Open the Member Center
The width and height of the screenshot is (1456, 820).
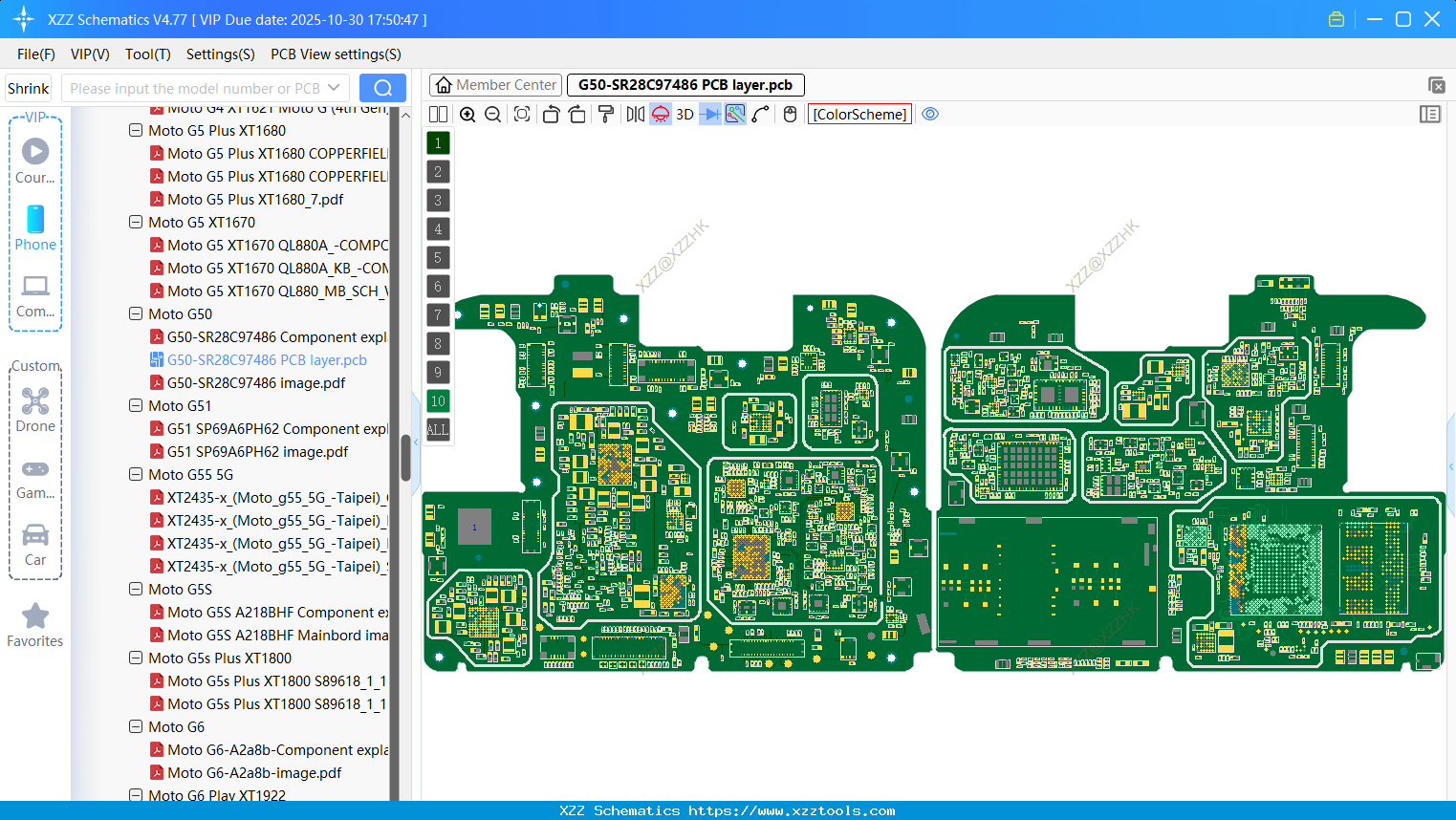495,84
